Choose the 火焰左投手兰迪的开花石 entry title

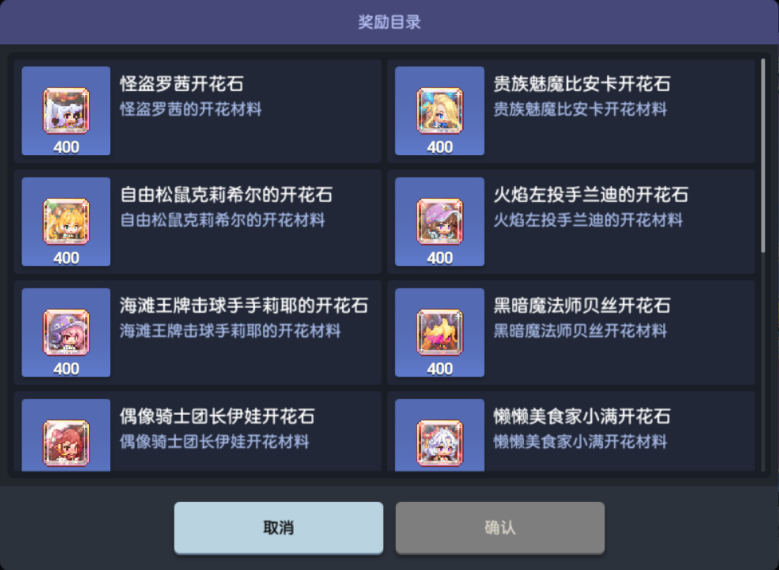click(x=591, y=195)
